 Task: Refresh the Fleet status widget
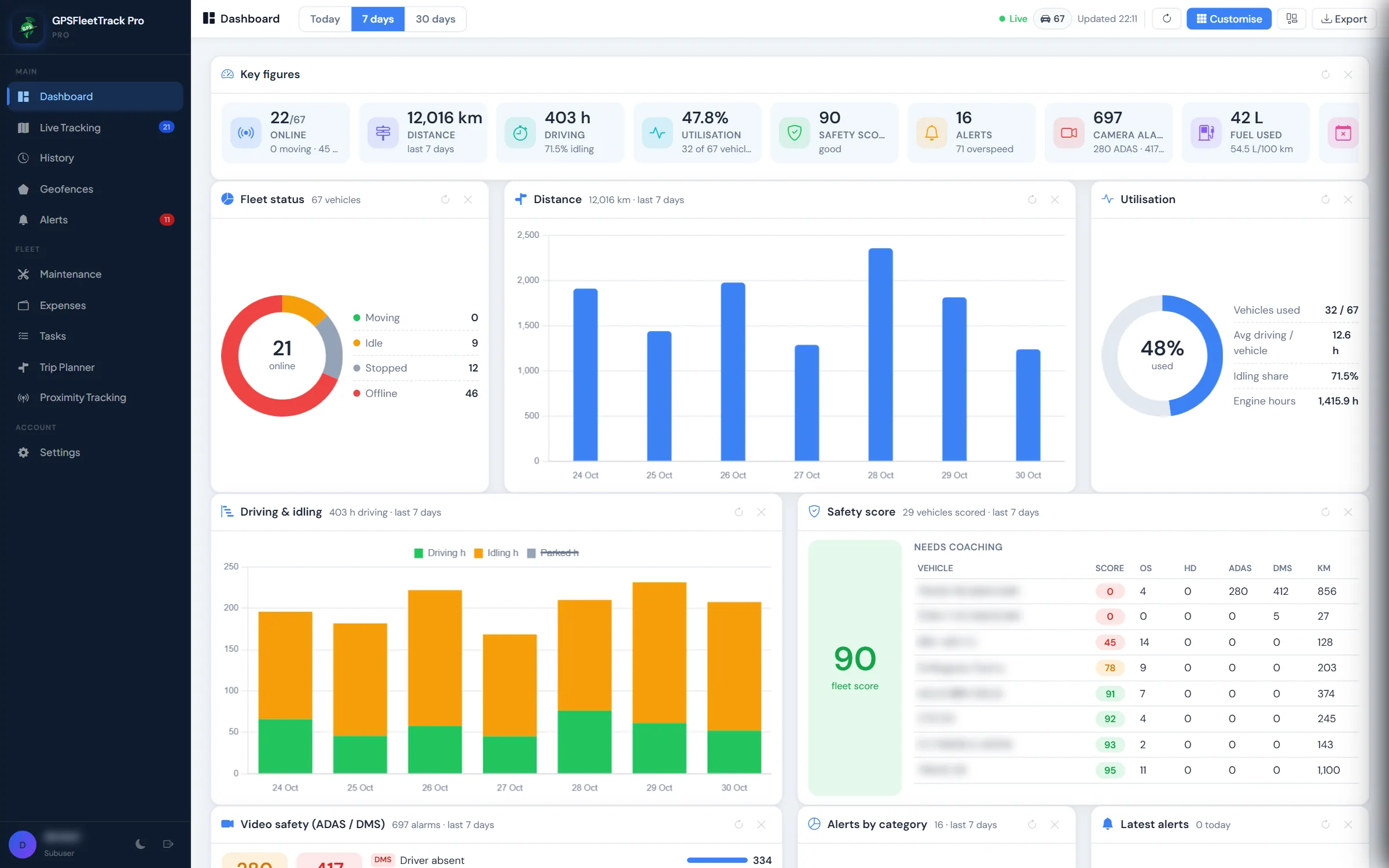click(446, 200)
